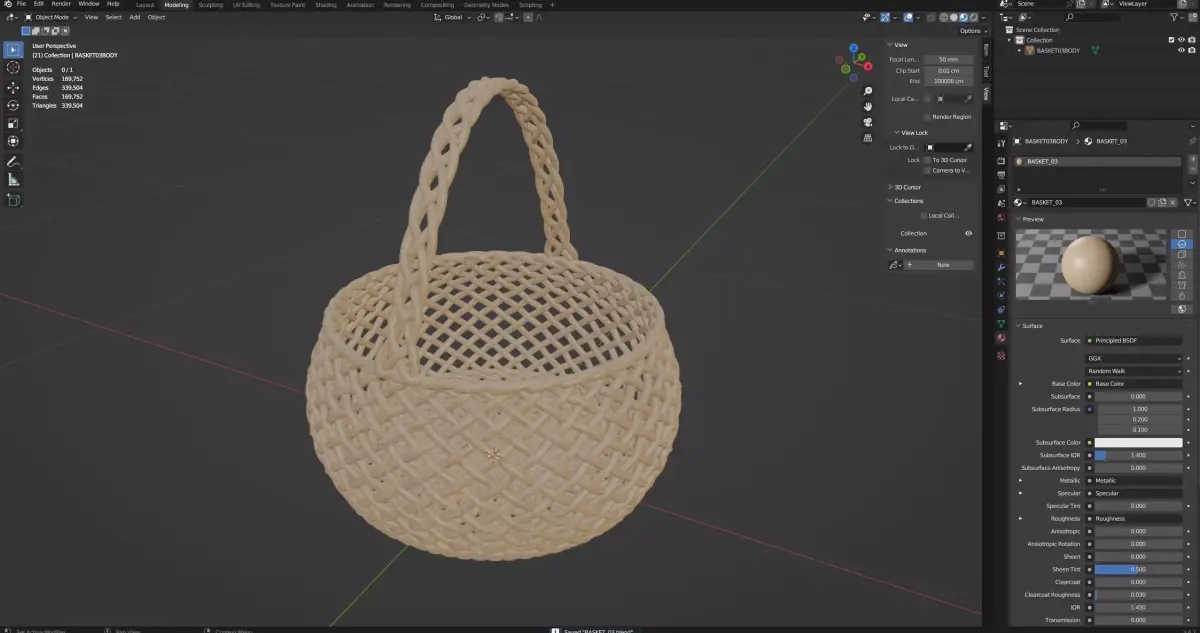This screenshot has height=633, width=1200.
Task: Toggle Collection visibility eye in sidebar Collections panel
Action: coord(968,233)
